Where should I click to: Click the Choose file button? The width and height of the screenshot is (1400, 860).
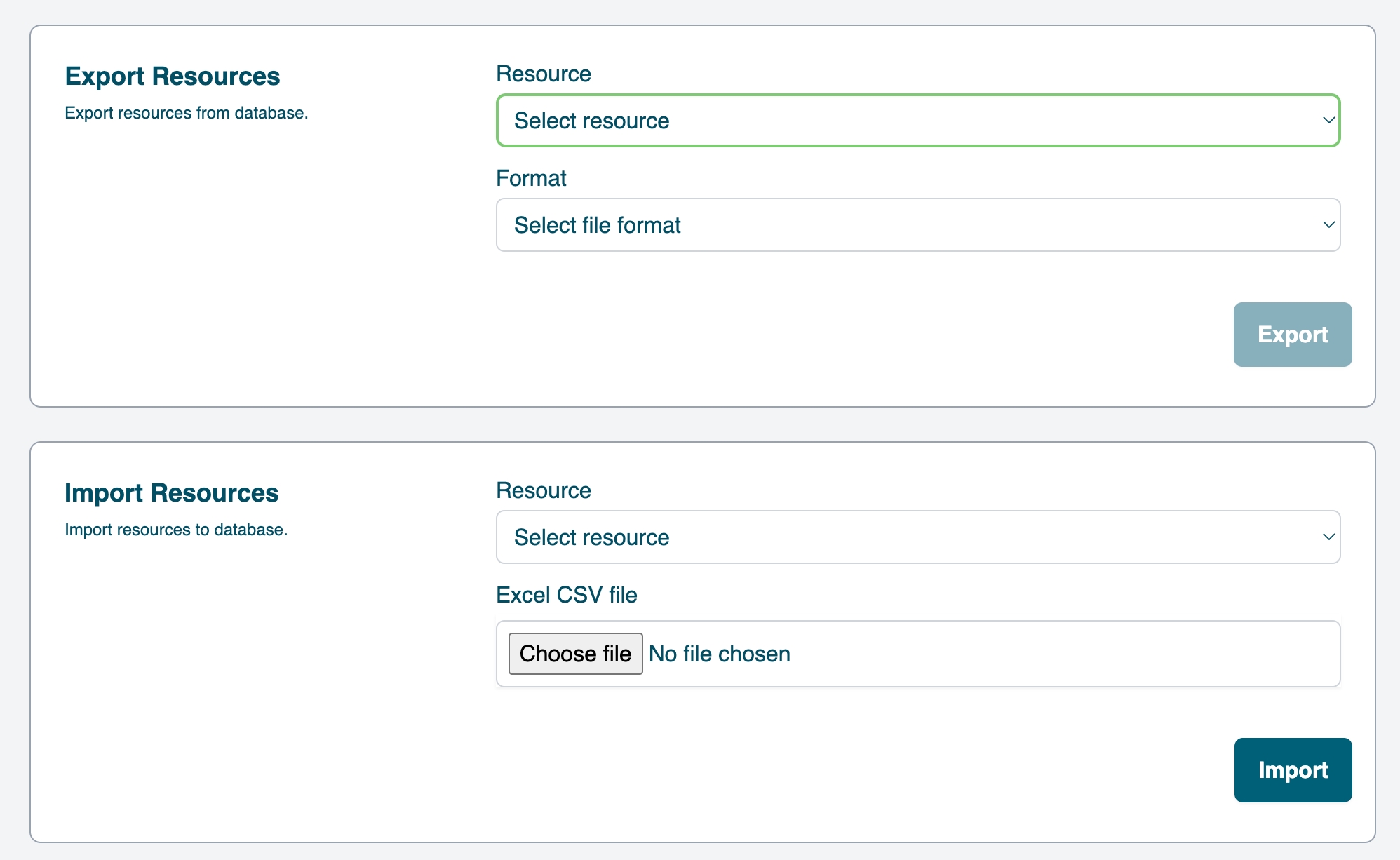tap(575, 654)
